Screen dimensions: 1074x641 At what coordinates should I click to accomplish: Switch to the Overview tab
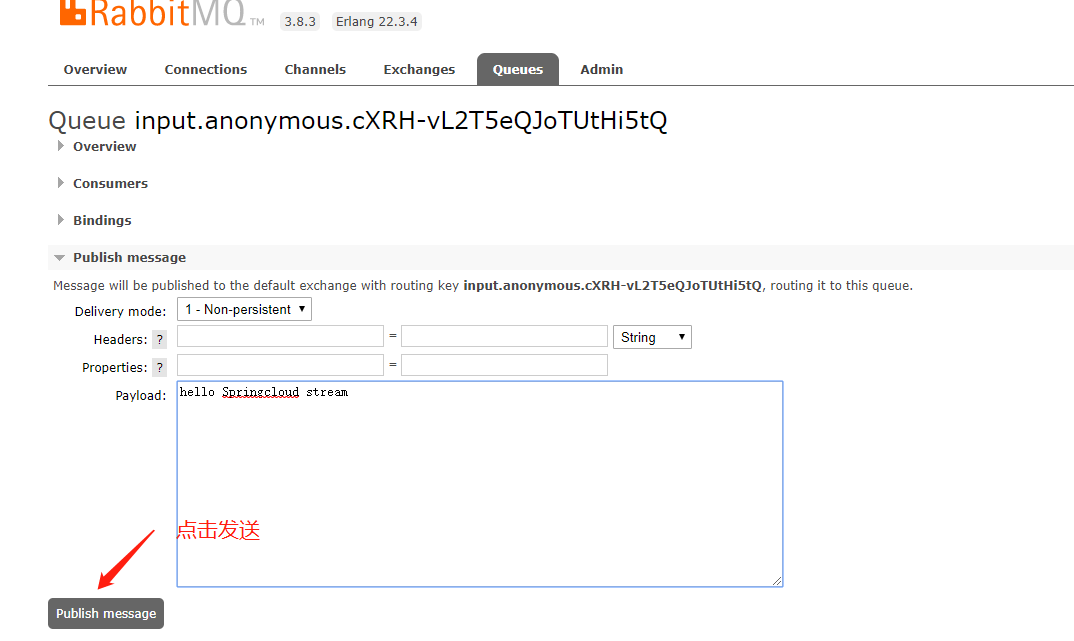coord(95,70)
